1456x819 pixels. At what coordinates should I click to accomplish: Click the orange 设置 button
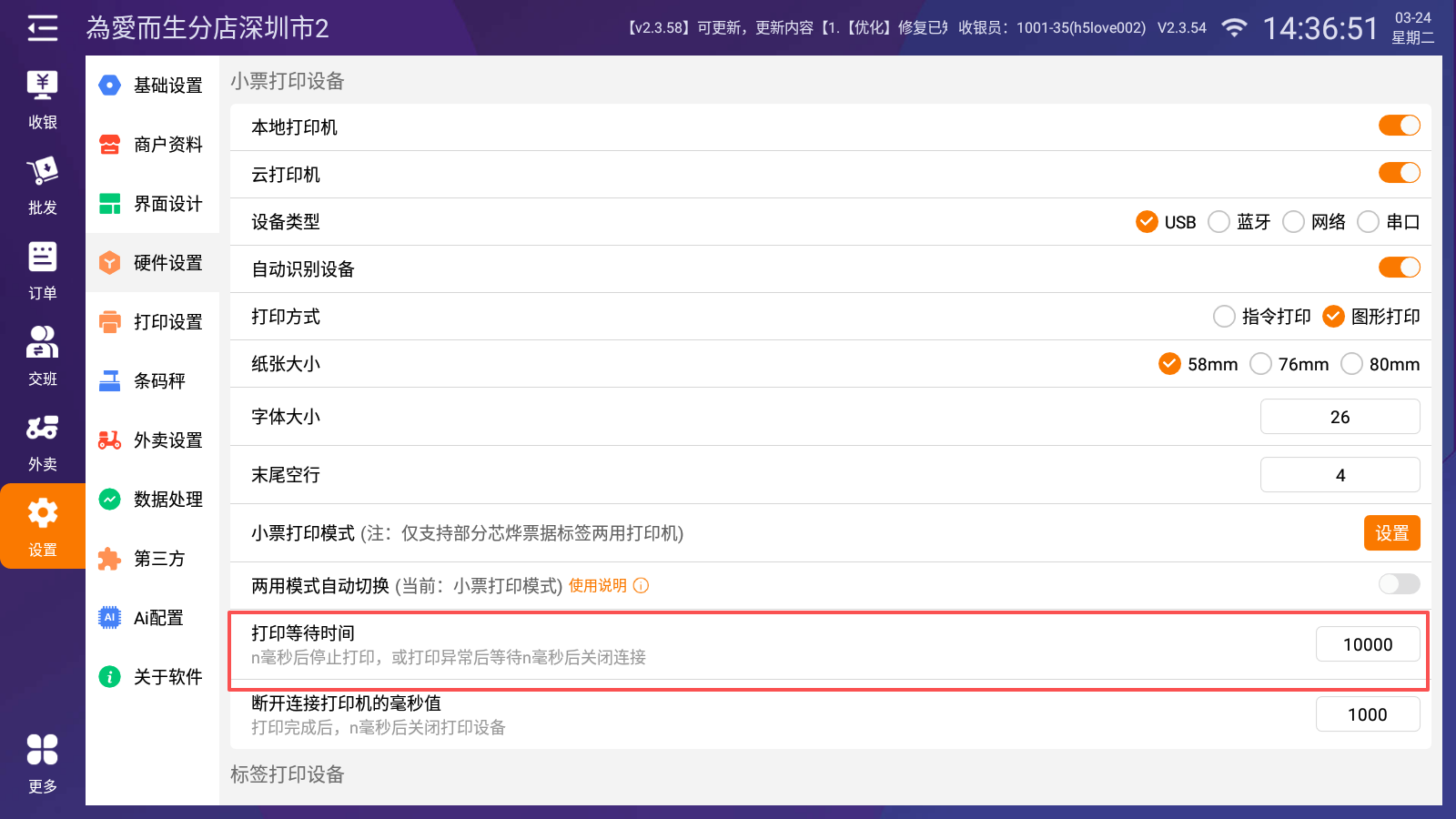tap(1391, 533)
